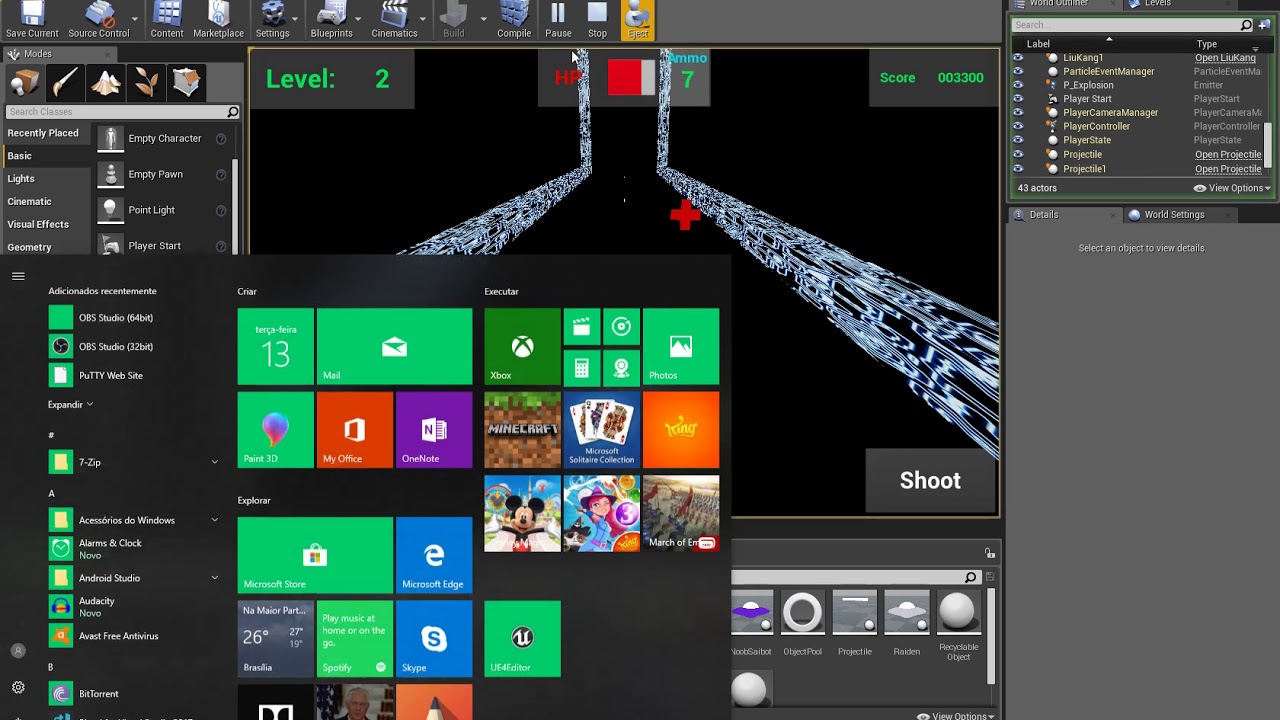This screenshot has height=720, width=1280.
Task: Open the Skype tile
Action: coord(433,639)
